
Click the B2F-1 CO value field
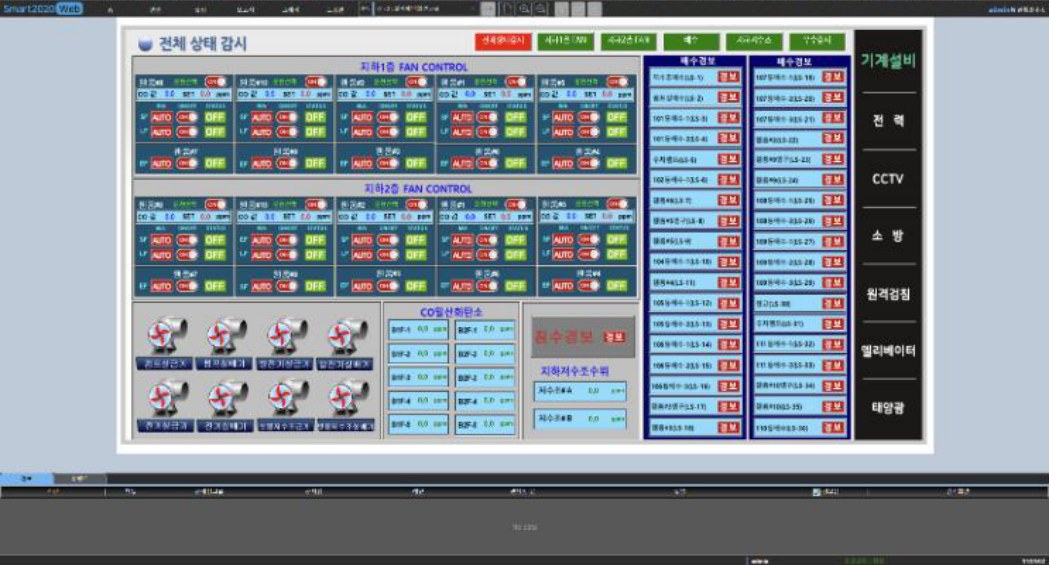pos(485,330)
